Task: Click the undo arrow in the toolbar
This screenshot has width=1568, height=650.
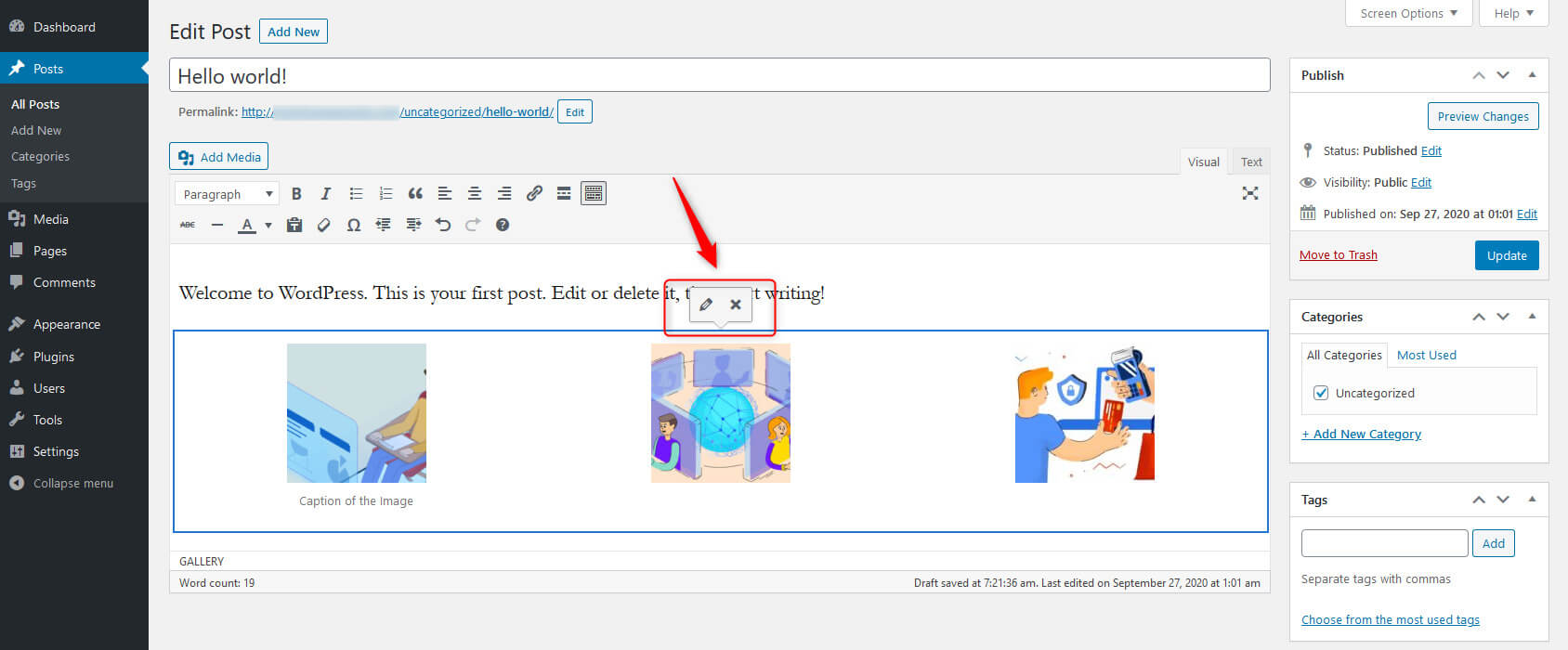Action: 443,225
